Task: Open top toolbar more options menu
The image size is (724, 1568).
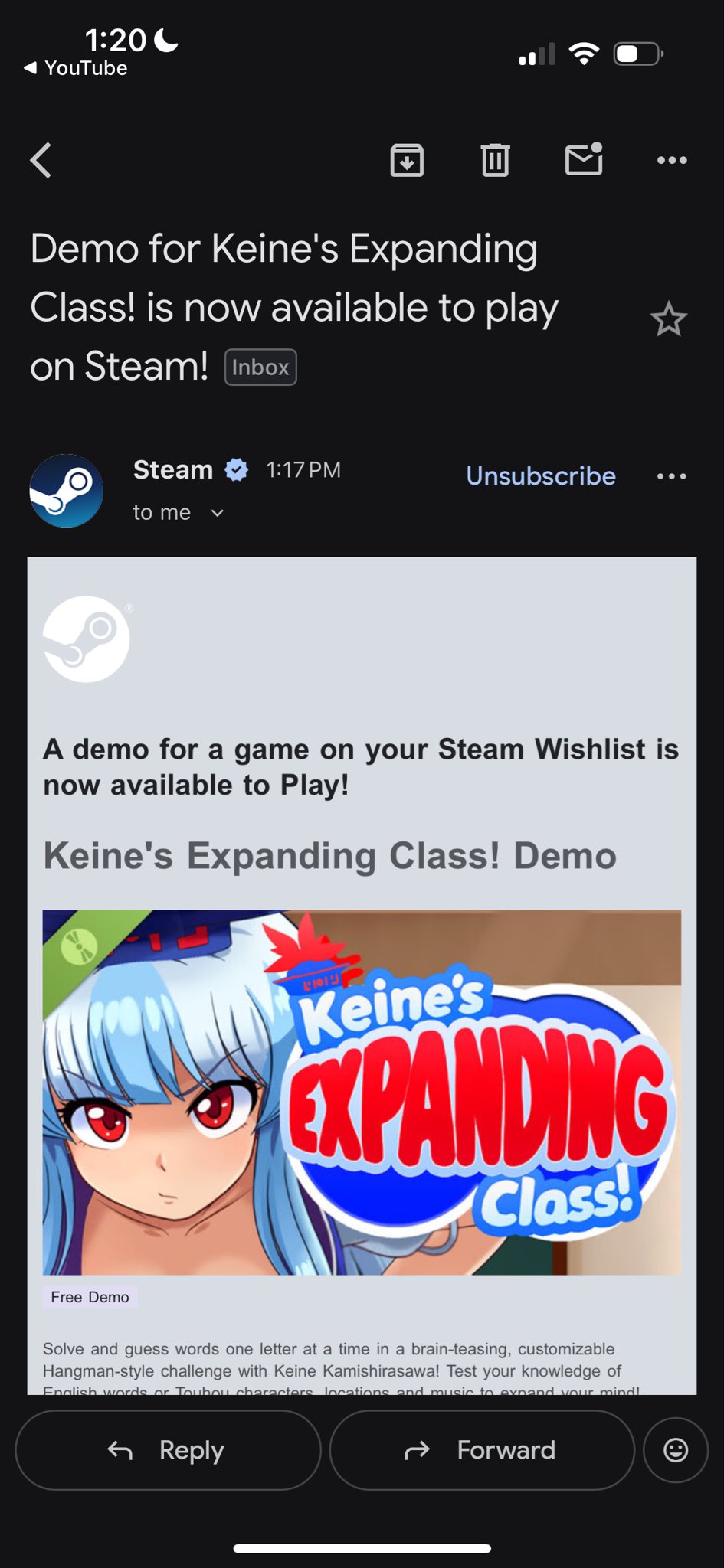Action: pyautogui.click(x=672, y=160)
